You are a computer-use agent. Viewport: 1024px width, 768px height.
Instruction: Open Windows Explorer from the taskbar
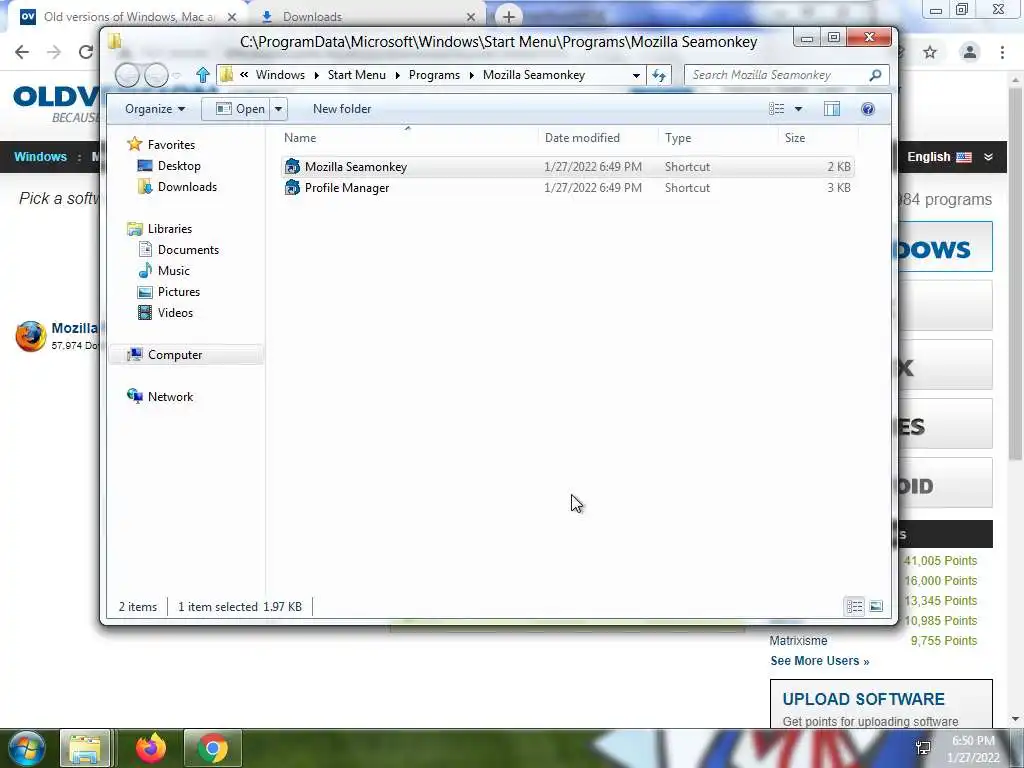[x=85, y=748]
